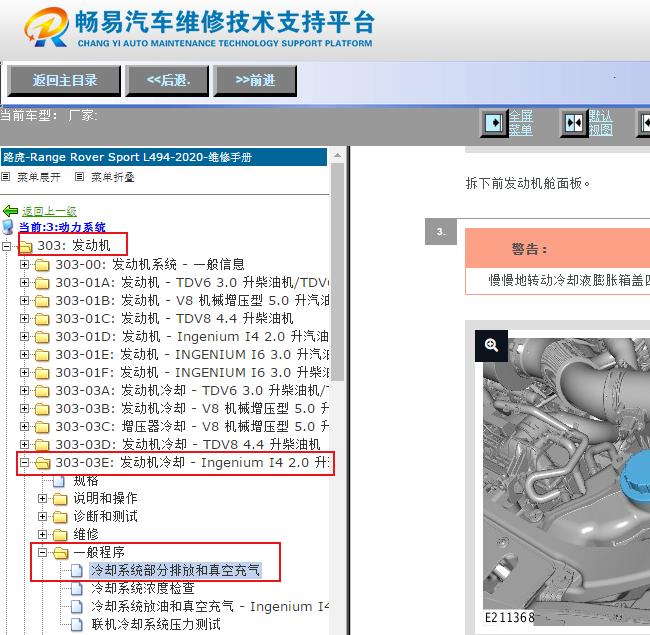The height and width of the screenshot is (635, 650).
Task: Expand the 303-01E INGENIUM I6 node
Action: pos(24,354)
